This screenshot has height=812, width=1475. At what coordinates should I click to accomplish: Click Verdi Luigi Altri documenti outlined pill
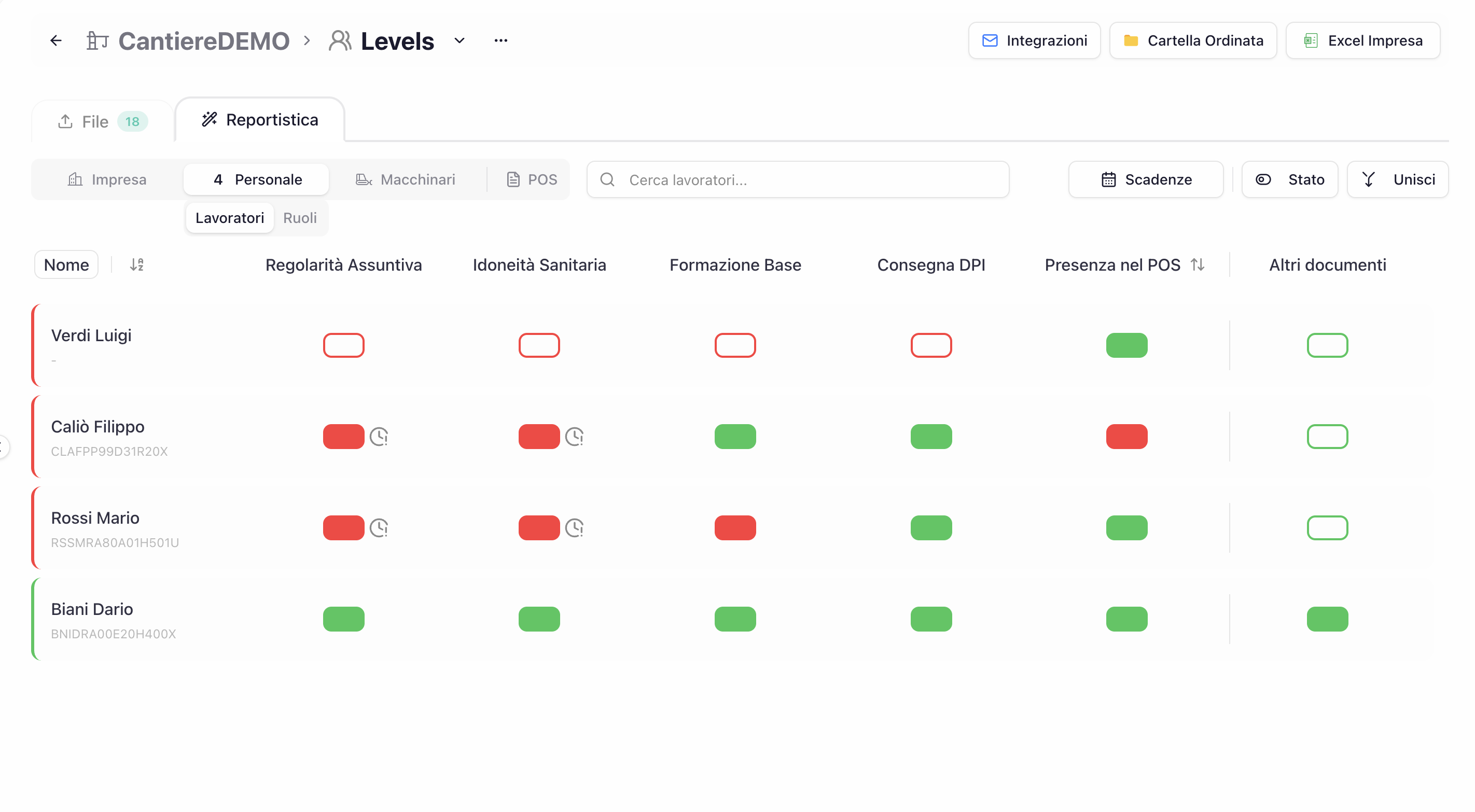1327,345
